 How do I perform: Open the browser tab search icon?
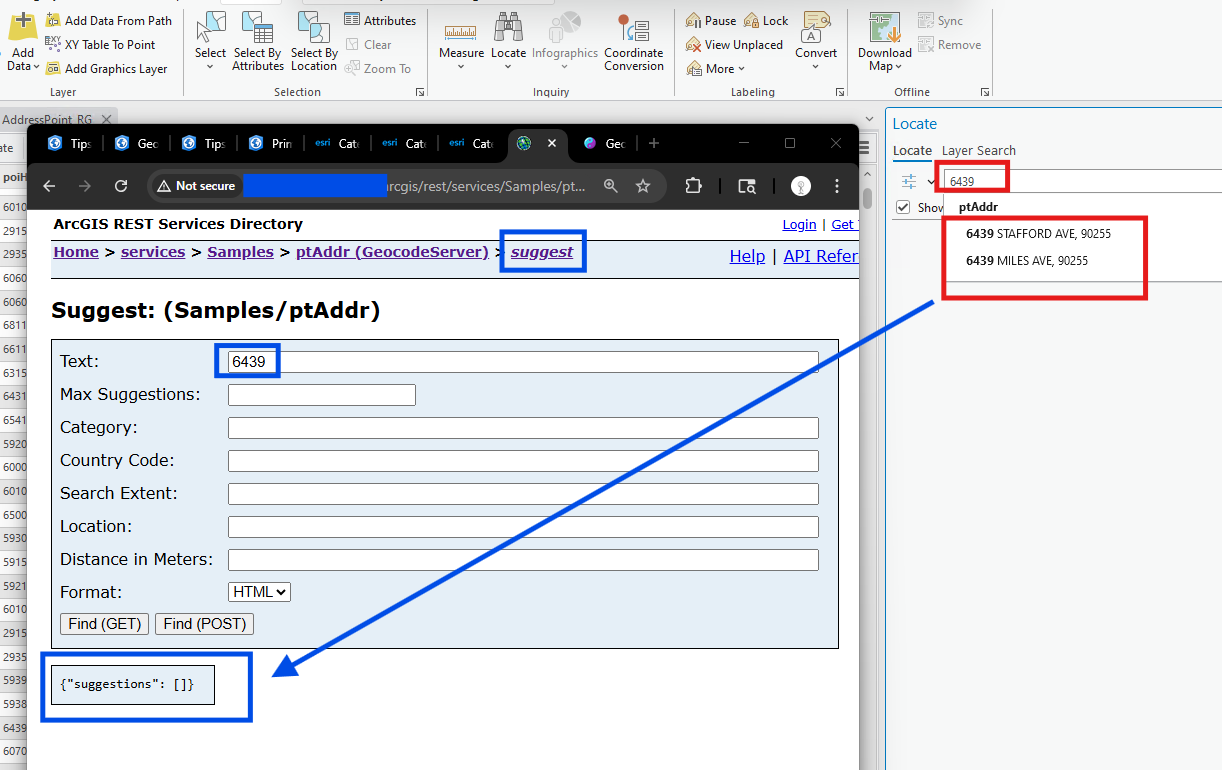[747, 186]
